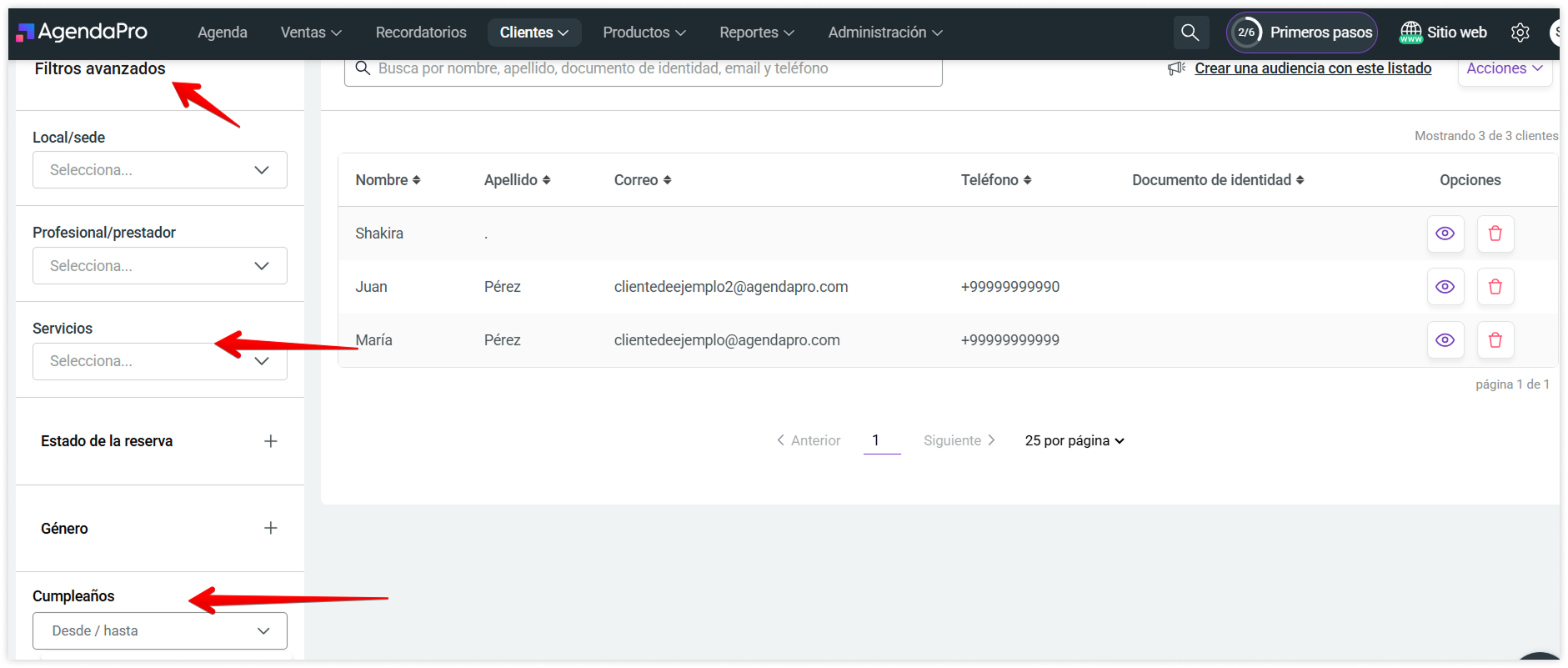Open the Servicios dropdown

tap(160, 361)
